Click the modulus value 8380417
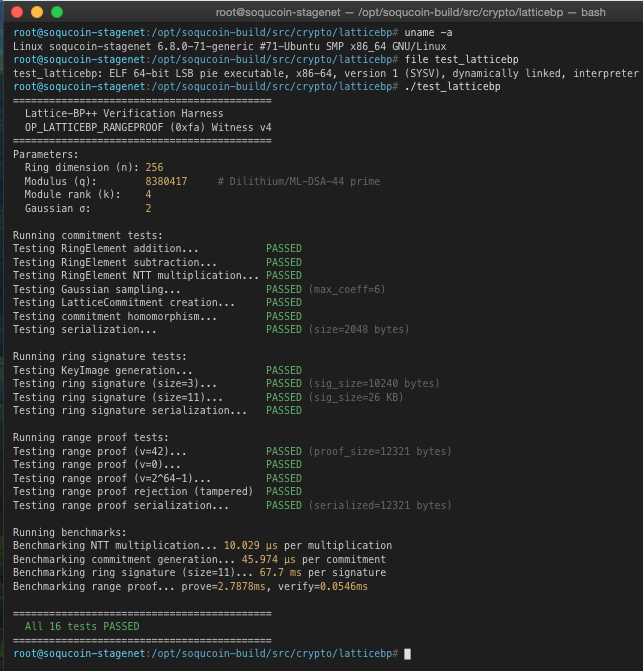643x671 pixels. (166, 181)
